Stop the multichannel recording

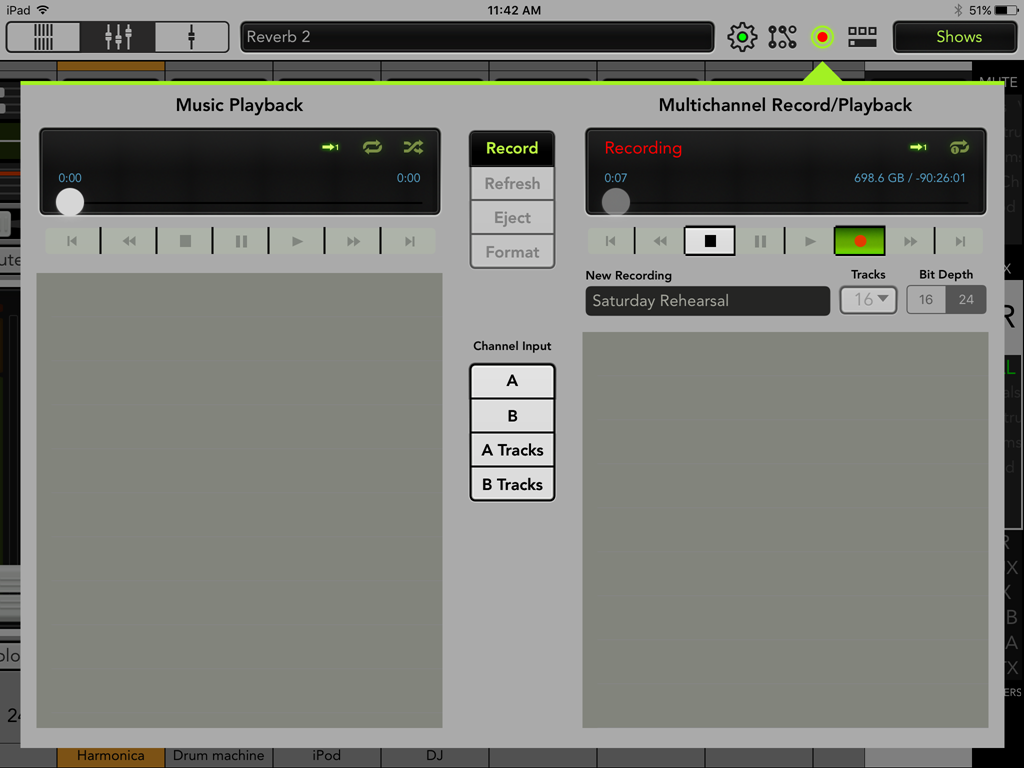[x=710, y=241]
